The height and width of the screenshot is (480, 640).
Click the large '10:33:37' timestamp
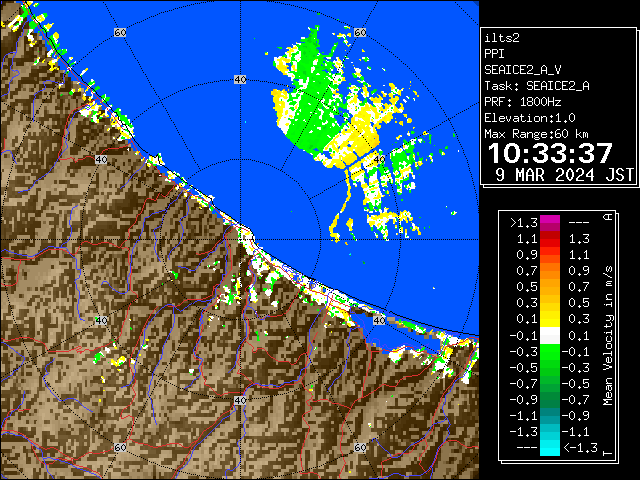click(550, 153)
